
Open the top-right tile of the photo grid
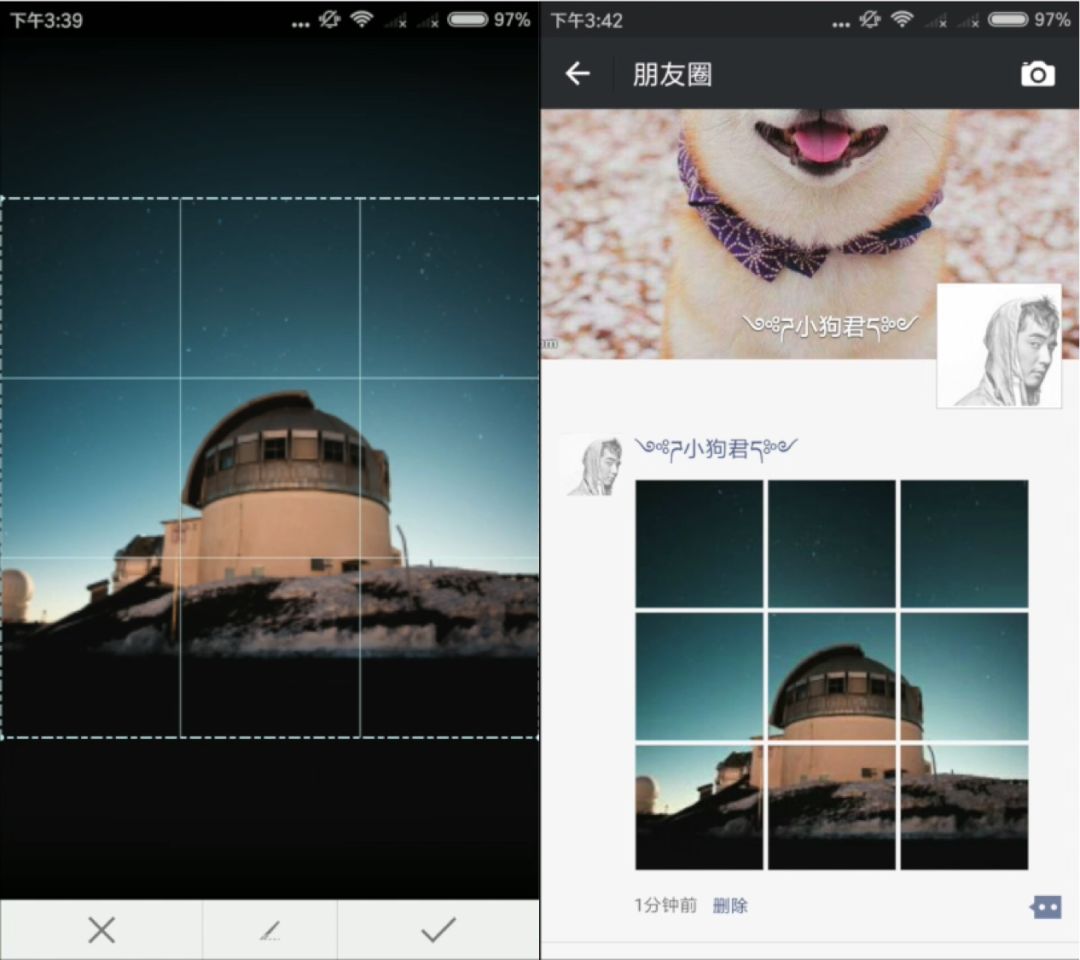(964, 544)
